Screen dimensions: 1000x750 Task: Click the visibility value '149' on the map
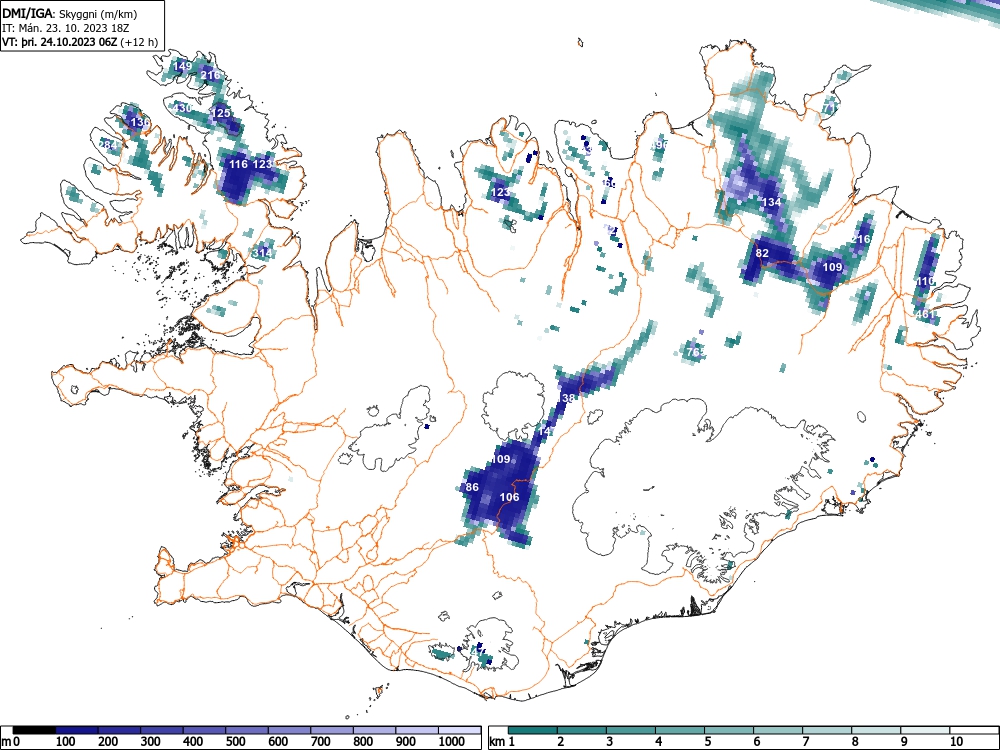(x=182, y=66)
